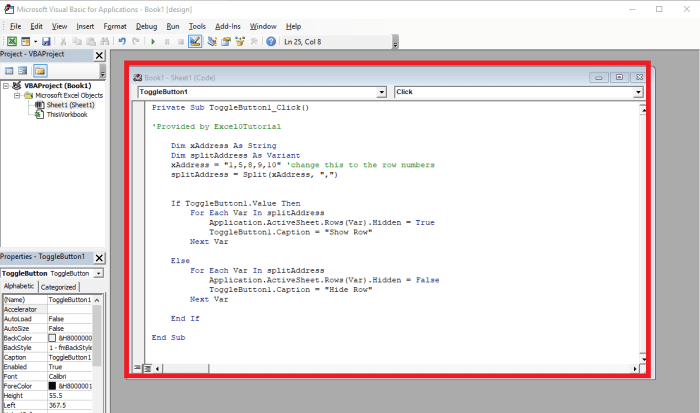Click the Undo arrow in toolbar
The image size is (700, 413).
tap(121, 41)
